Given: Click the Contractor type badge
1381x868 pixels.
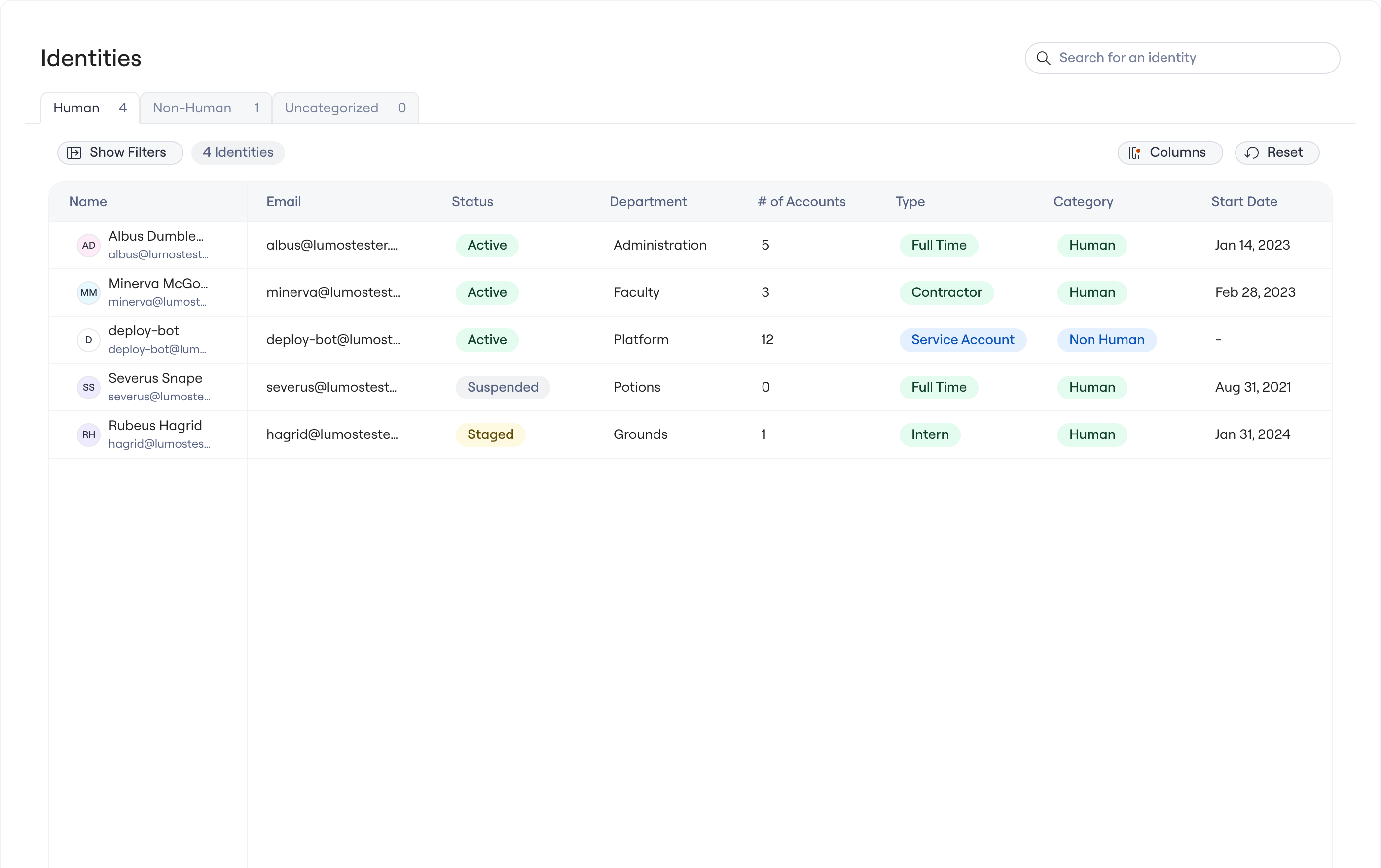Looking at the screenshot, I should [x=946, y=292].
